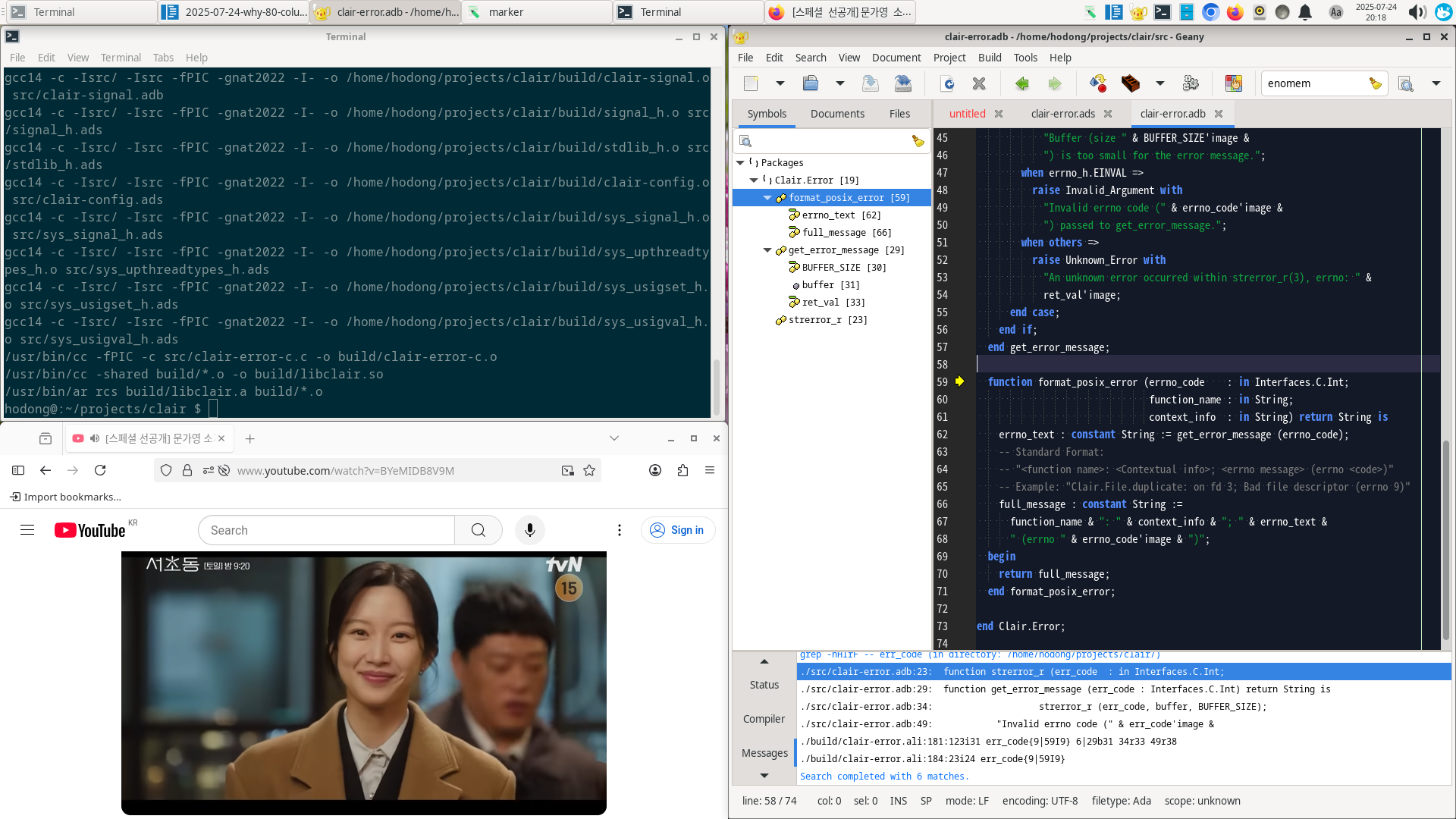Bookmark this page with star icon
Screen dimensions: 1456x819
(589, 470)
